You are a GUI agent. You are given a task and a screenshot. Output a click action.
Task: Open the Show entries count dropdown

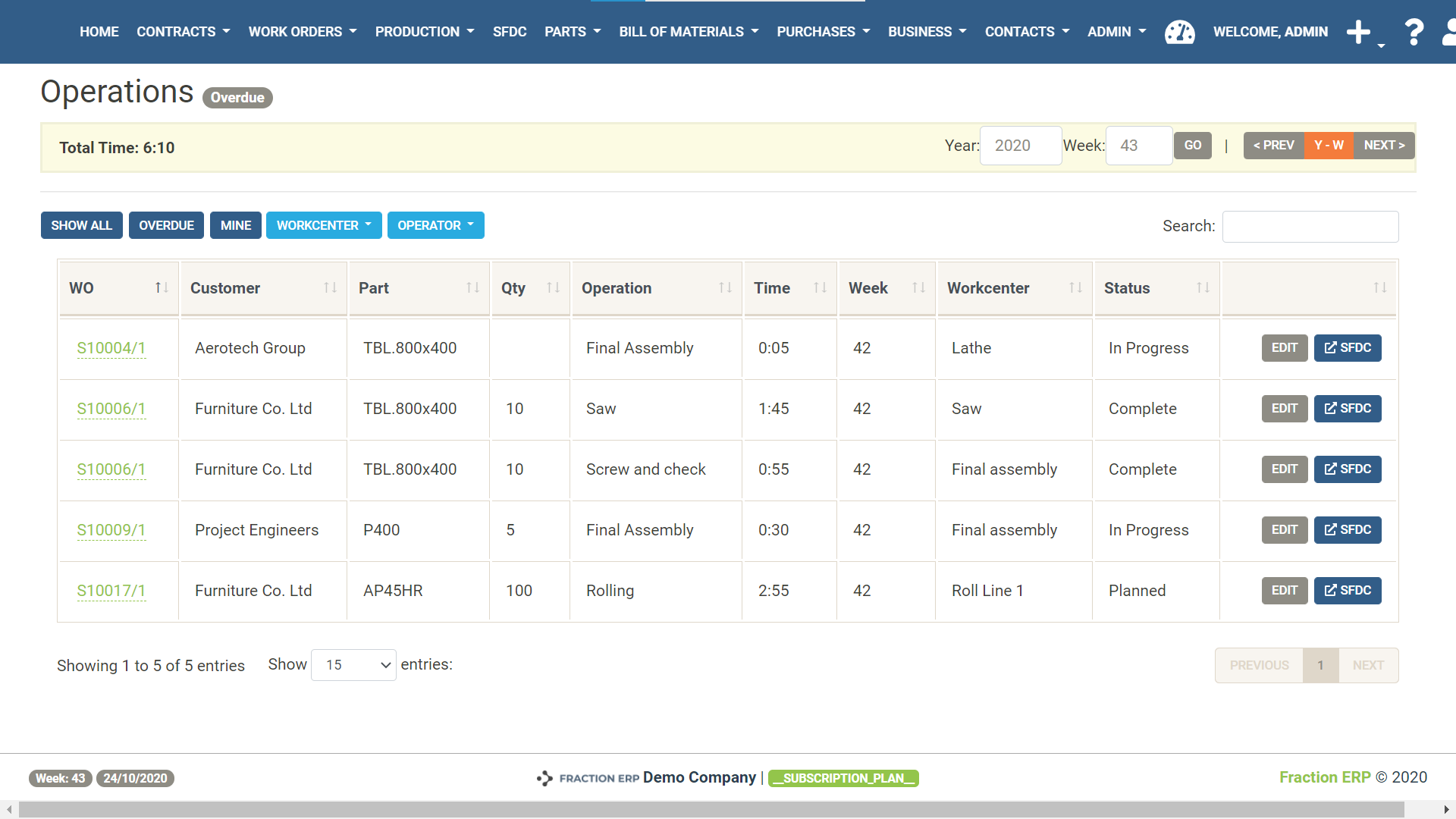(x=353, y=665)
